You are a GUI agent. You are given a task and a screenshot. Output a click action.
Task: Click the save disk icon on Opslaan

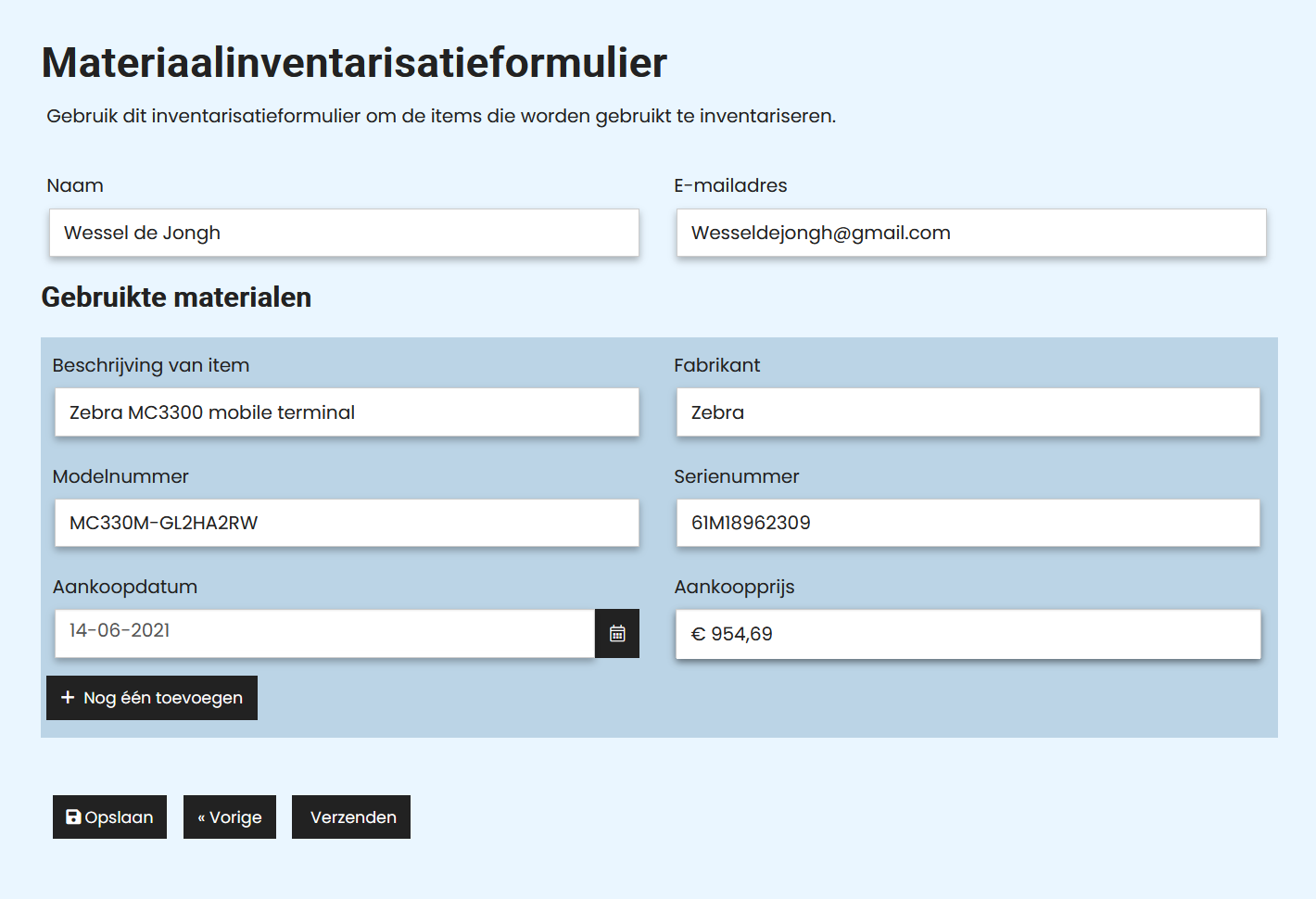(73, 817)
